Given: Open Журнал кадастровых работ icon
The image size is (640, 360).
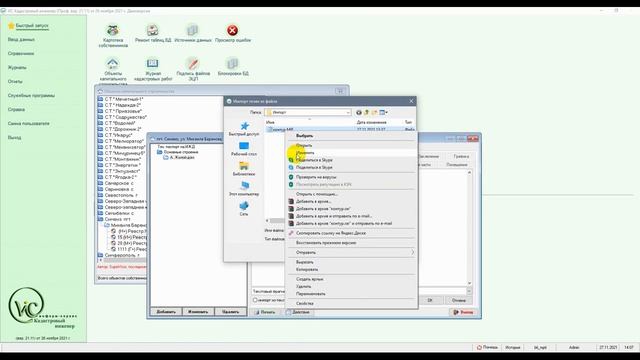Looking at the screenshot, I should coord(153,69).
